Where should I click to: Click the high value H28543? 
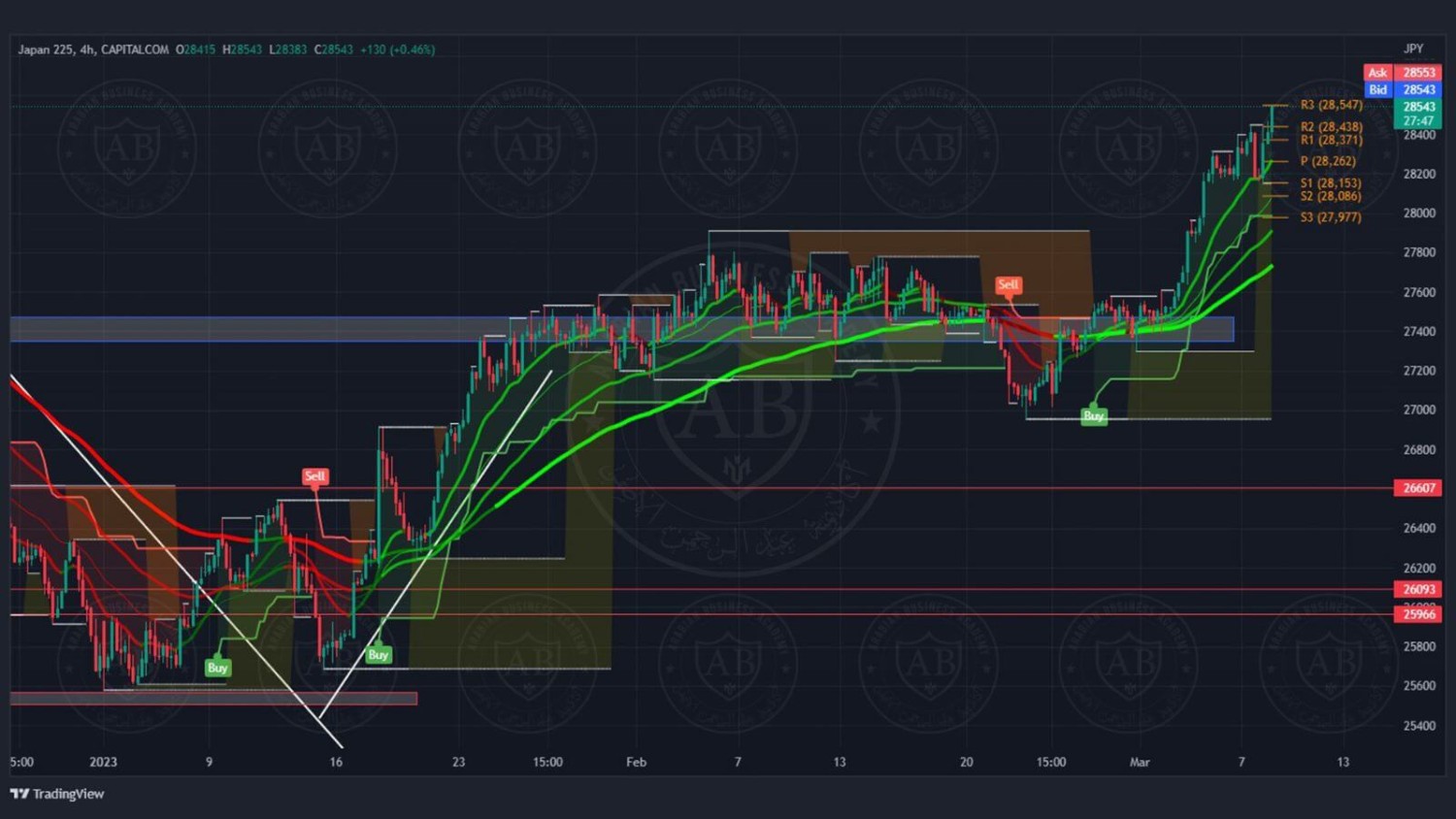click(243, 49)
